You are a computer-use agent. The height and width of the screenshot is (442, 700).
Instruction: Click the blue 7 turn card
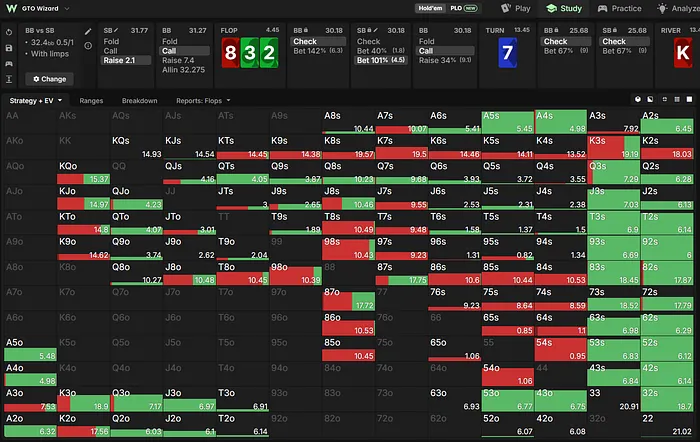pos(508,53)
